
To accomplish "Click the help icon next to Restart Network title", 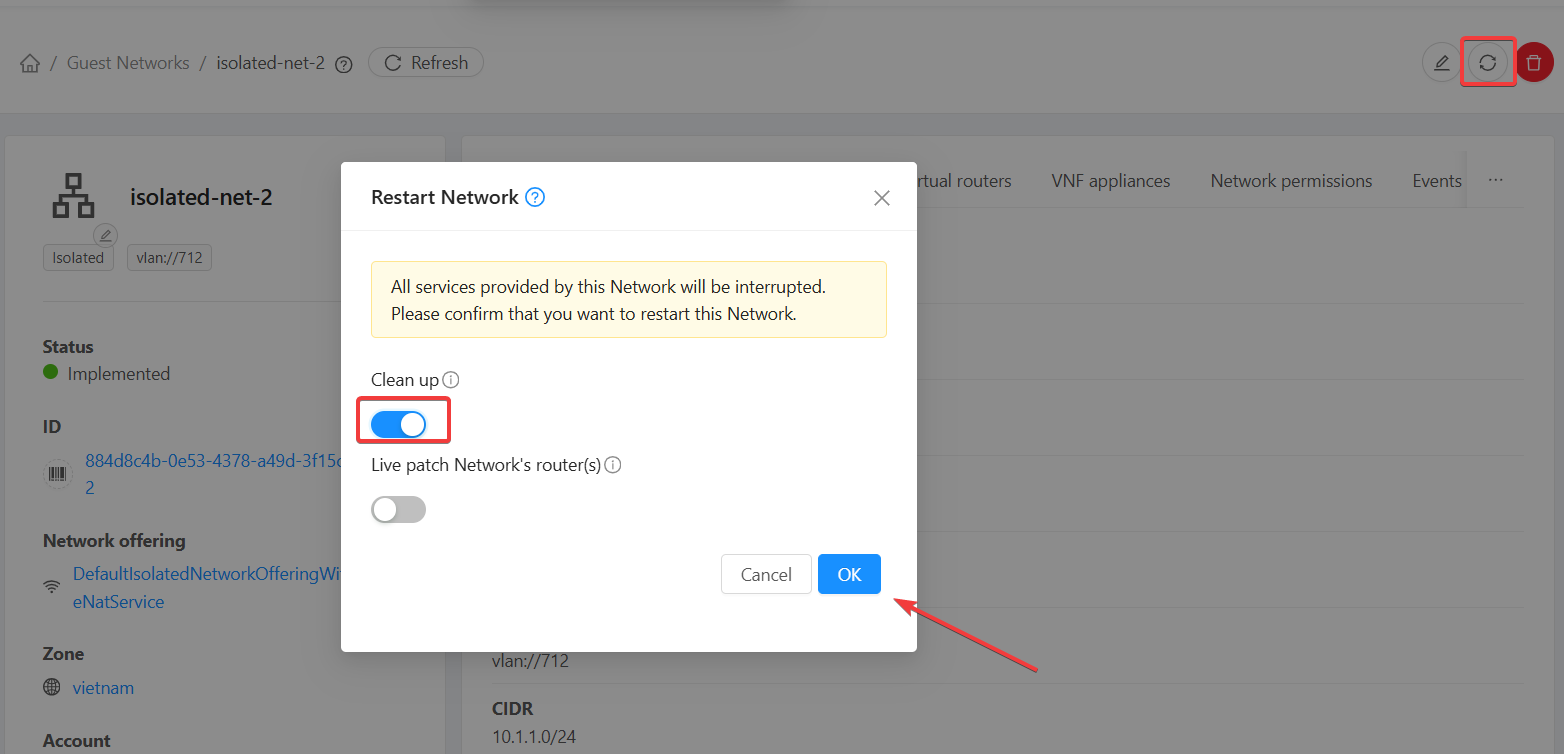I will click(x=535, y=197).
